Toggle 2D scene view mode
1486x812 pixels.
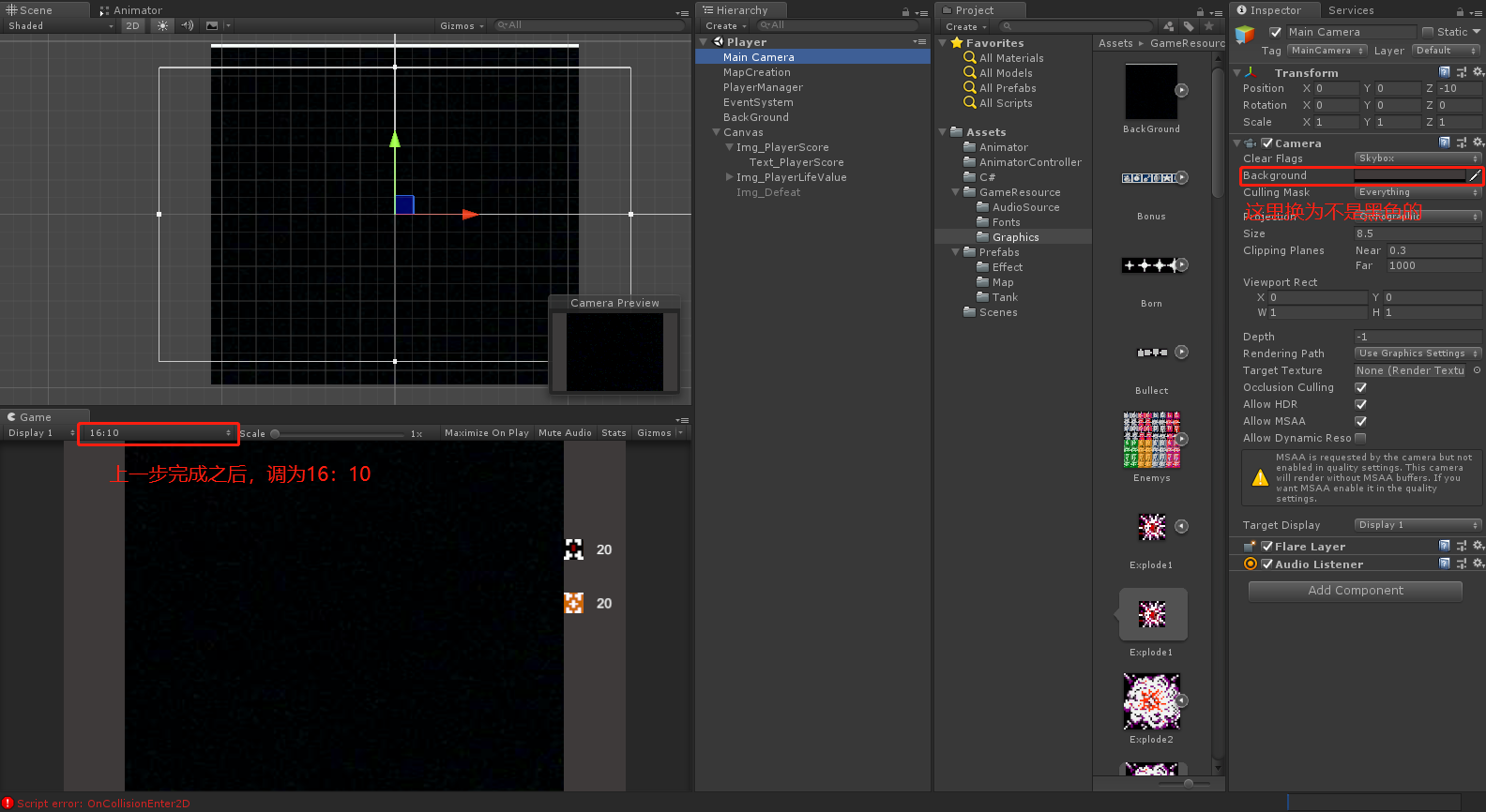click(133, 25)
